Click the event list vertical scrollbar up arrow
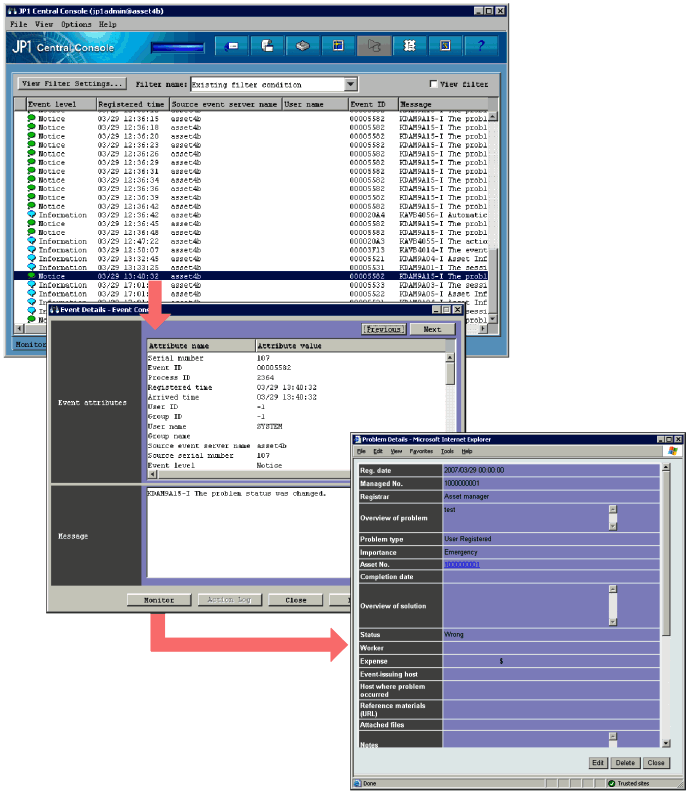 [493, 117]
